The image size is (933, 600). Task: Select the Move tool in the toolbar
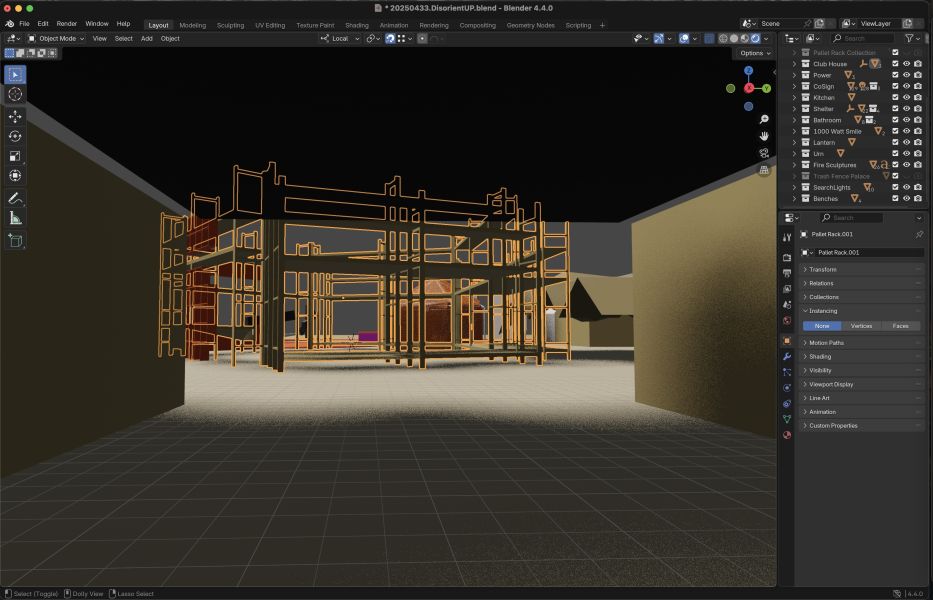coord(15,116)
